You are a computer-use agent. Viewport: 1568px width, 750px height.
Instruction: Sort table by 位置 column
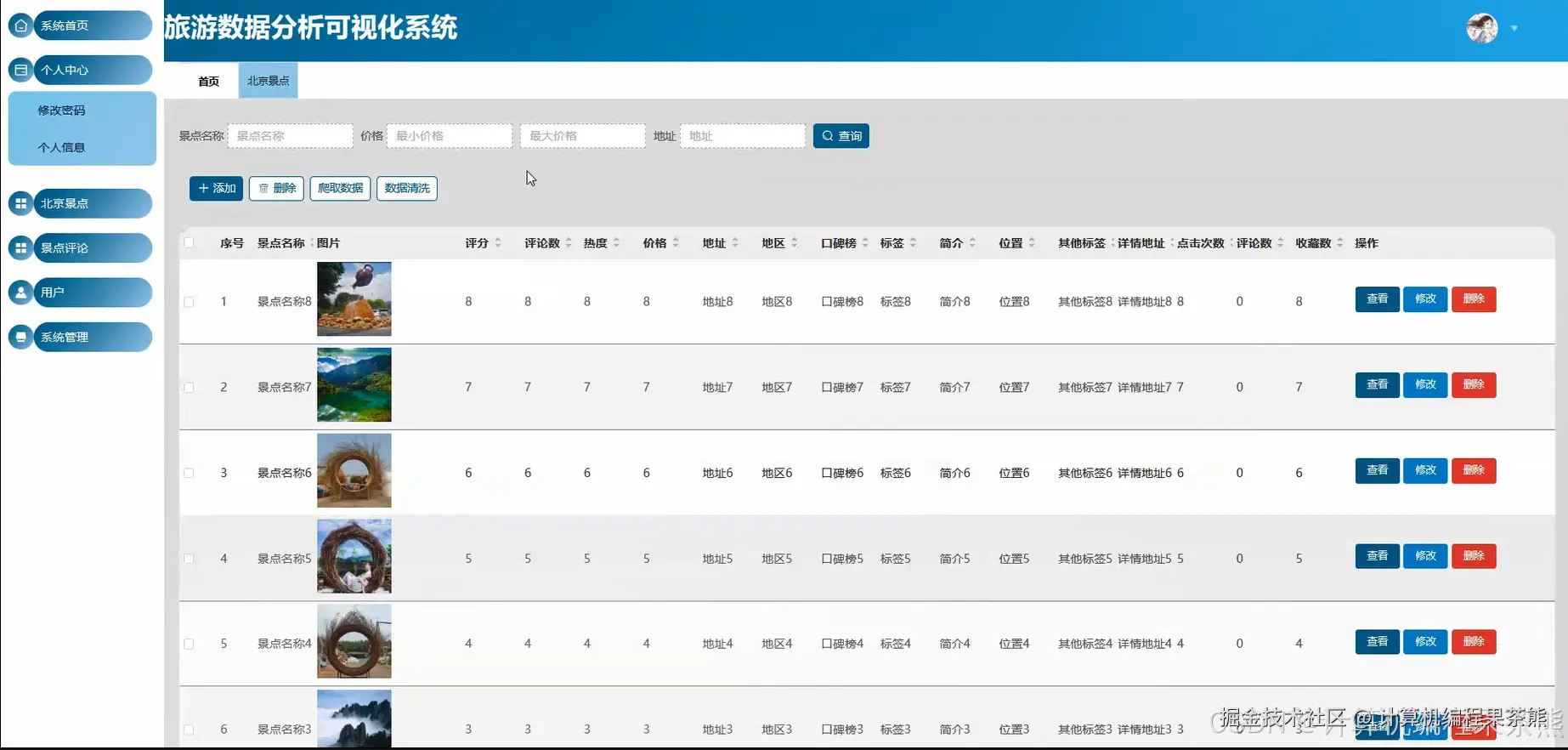click(1032, 243)
